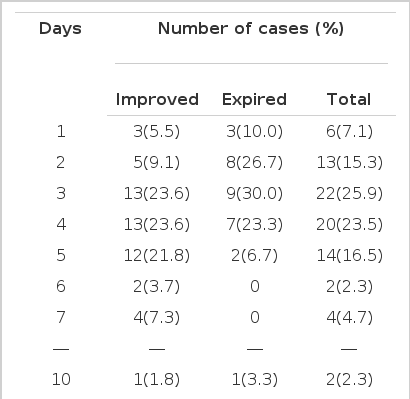
Task: Click total value 4(4.7)
Action: (349, 317)
